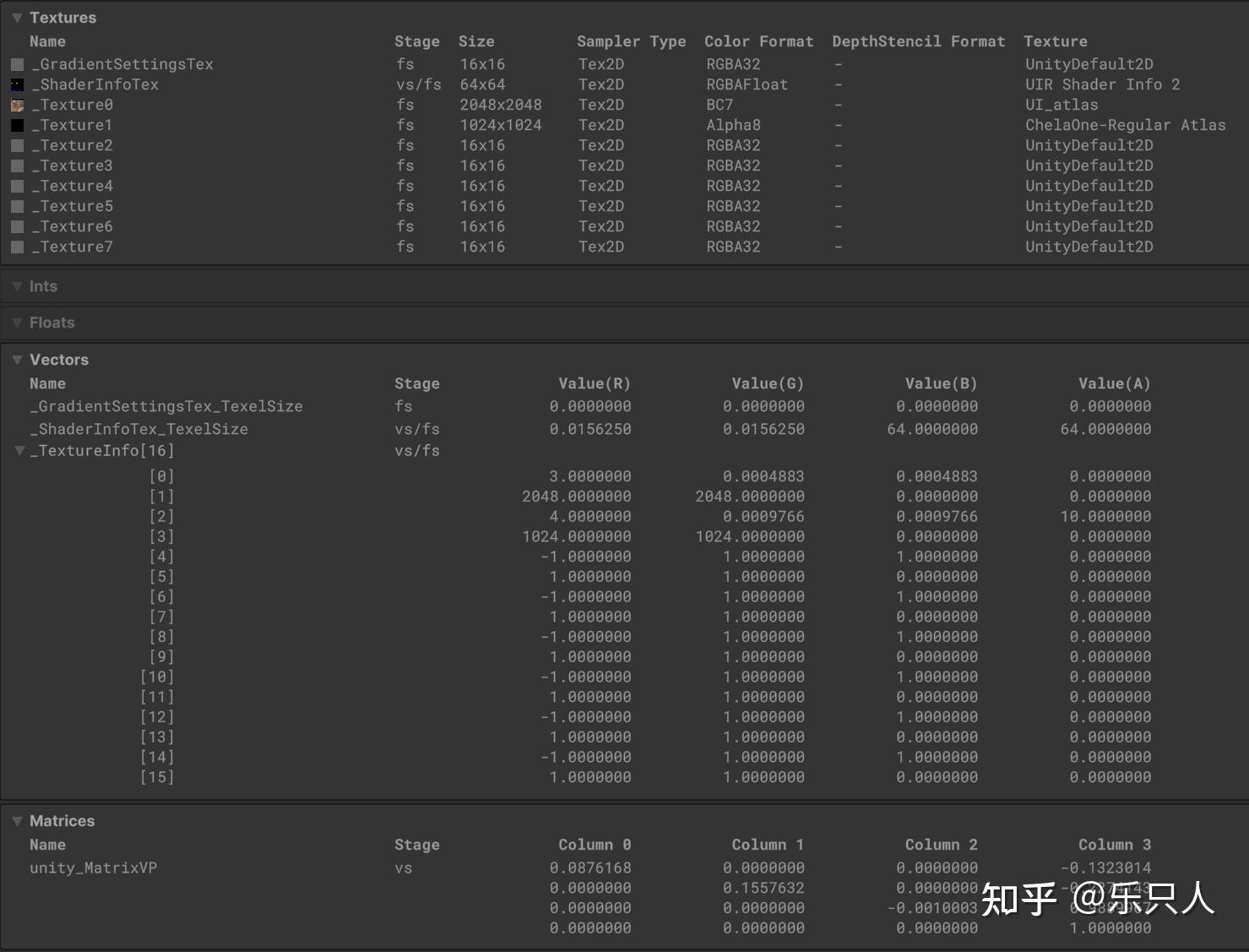This screenshot has width=1249, height=952.
Task: Click the _Texture1 ChelaOne atlas preview icon
Action: (x=17, y=124)
